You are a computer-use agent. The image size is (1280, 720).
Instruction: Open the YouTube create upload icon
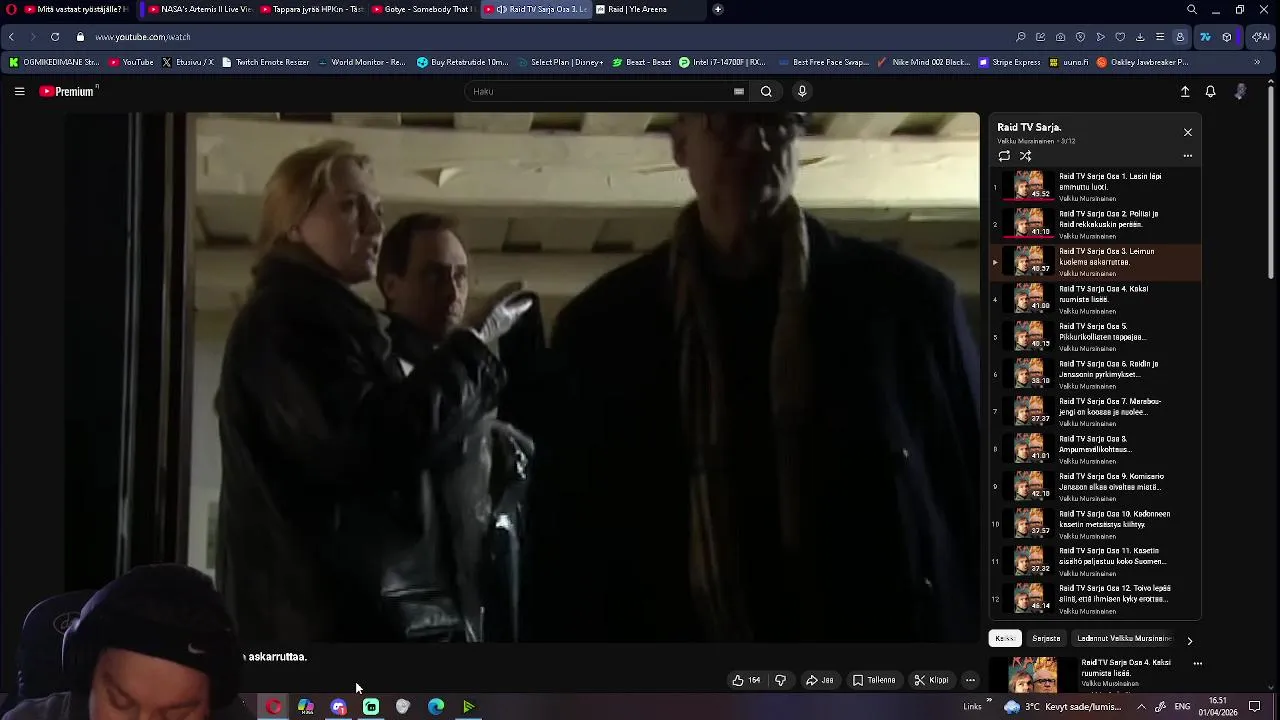pos(1185,91)
